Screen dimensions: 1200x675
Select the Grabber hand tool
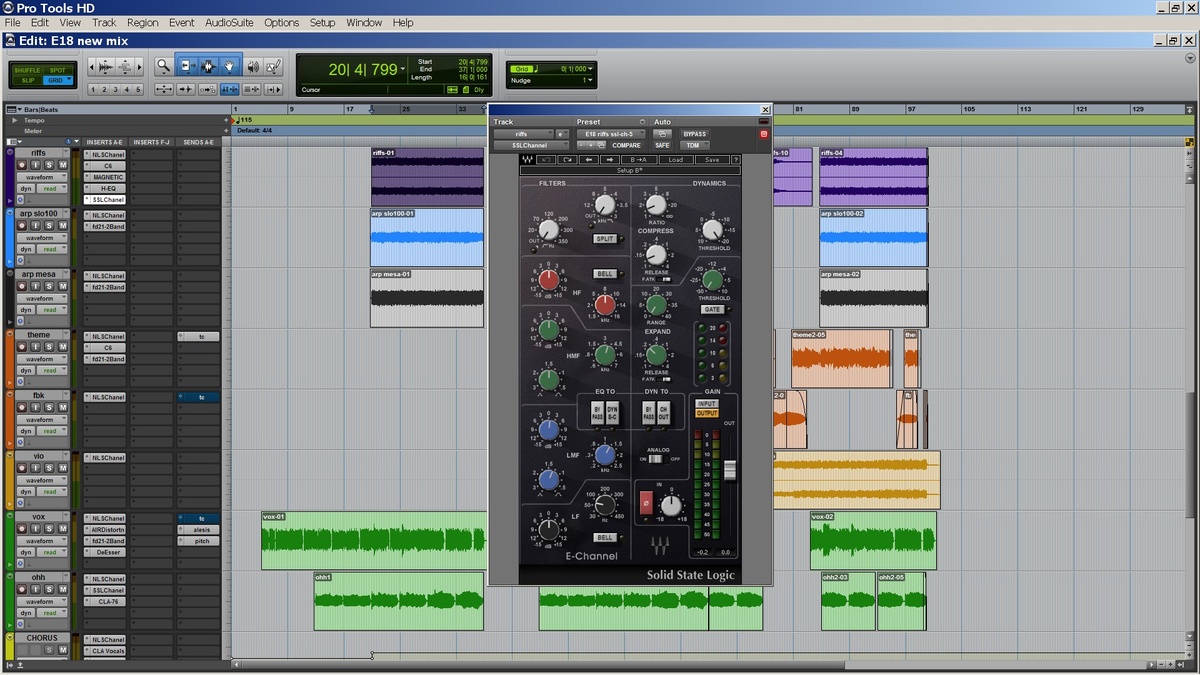pyautogui.click(x=229, y=67)
